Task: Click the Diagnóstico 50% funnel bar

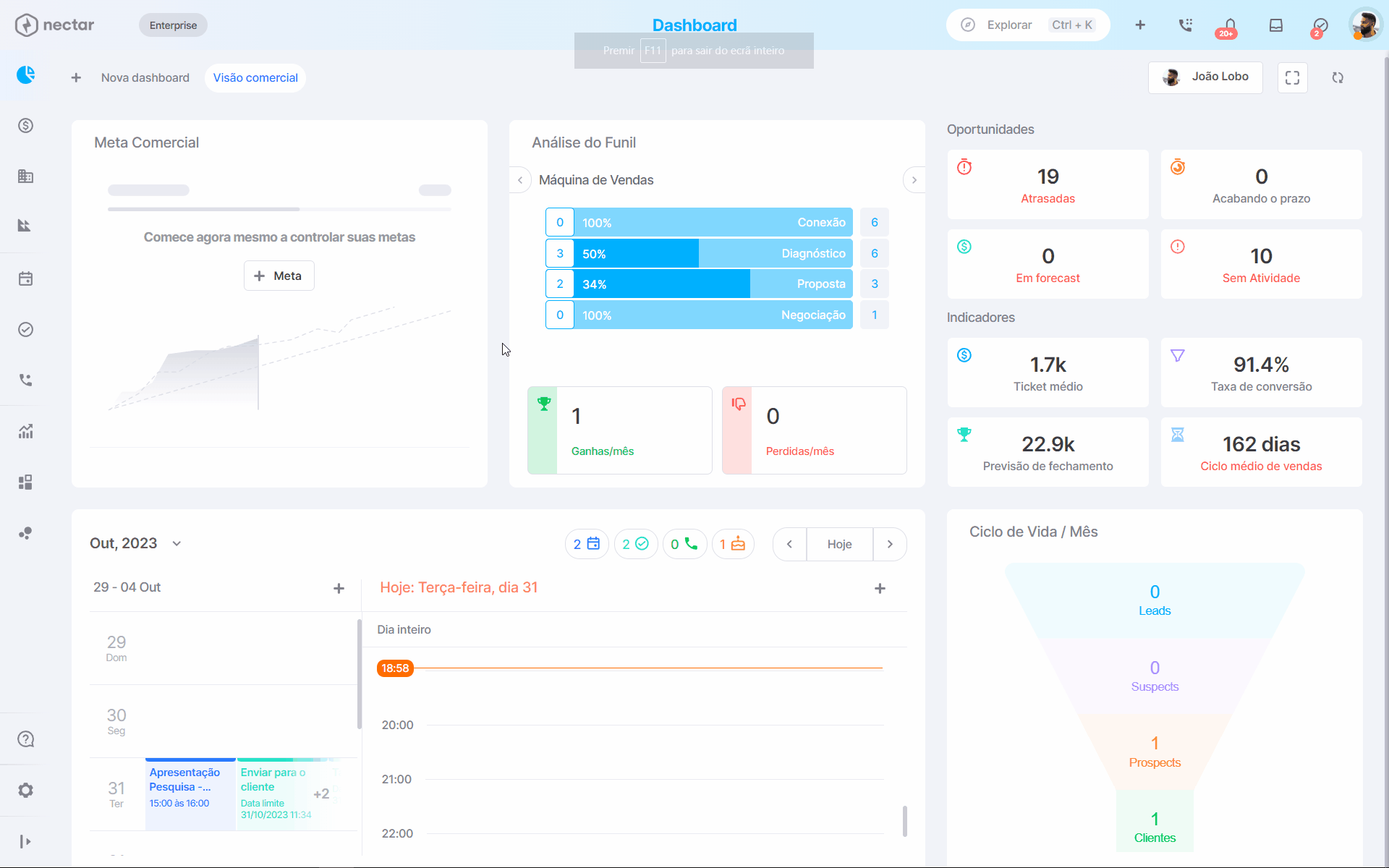Action: tap(713, 253)
